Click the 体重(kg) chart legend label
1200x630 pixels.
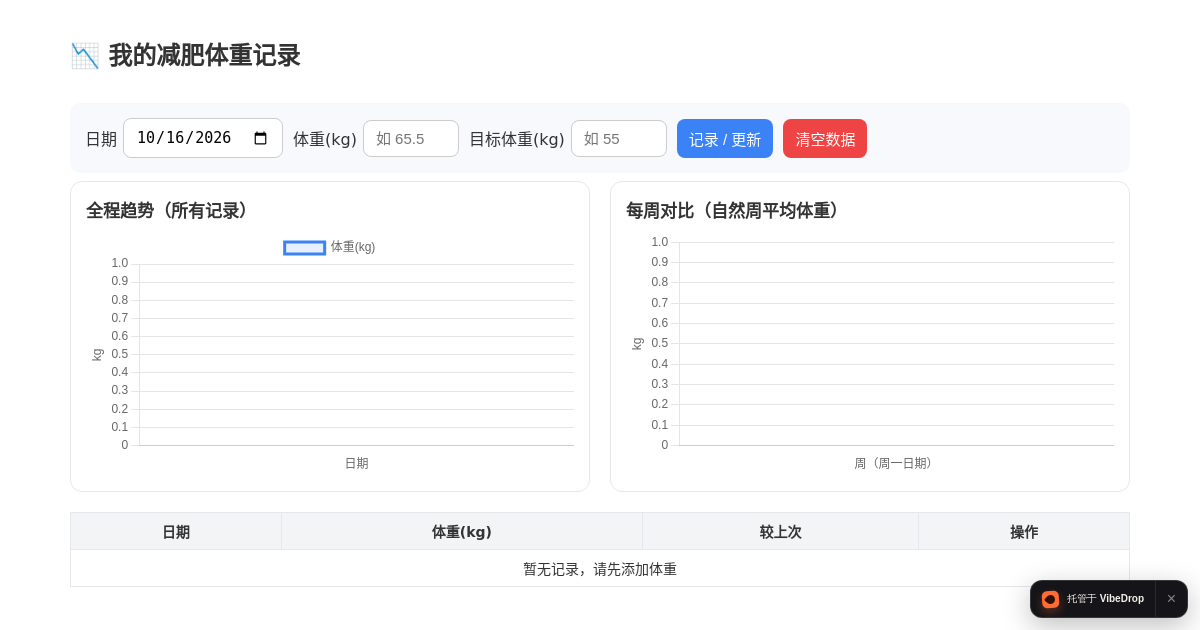tap(353, 247)
